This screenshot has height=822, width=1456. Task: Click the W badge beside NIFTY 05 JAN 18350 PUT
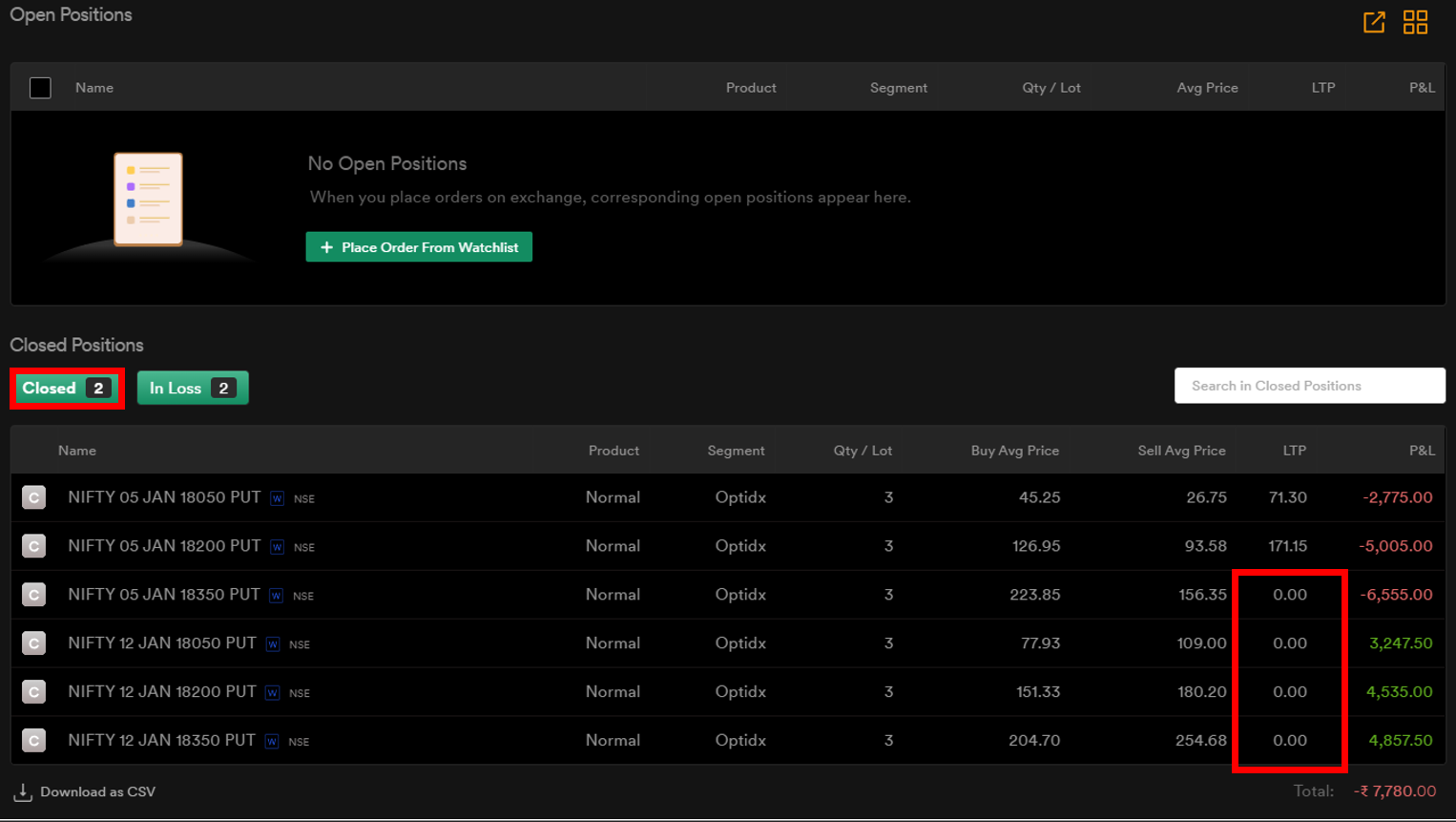click(276, 596)
